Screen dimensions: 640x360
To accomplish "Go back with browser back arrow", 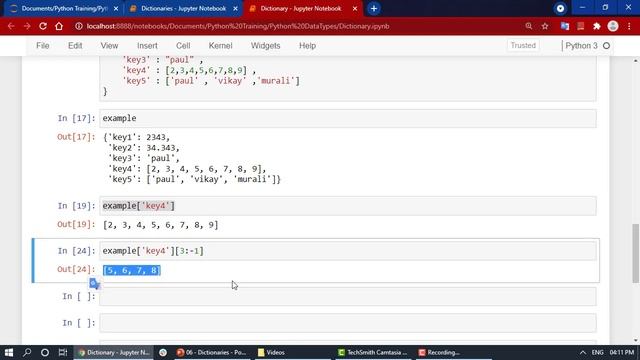I will (11, 26).
